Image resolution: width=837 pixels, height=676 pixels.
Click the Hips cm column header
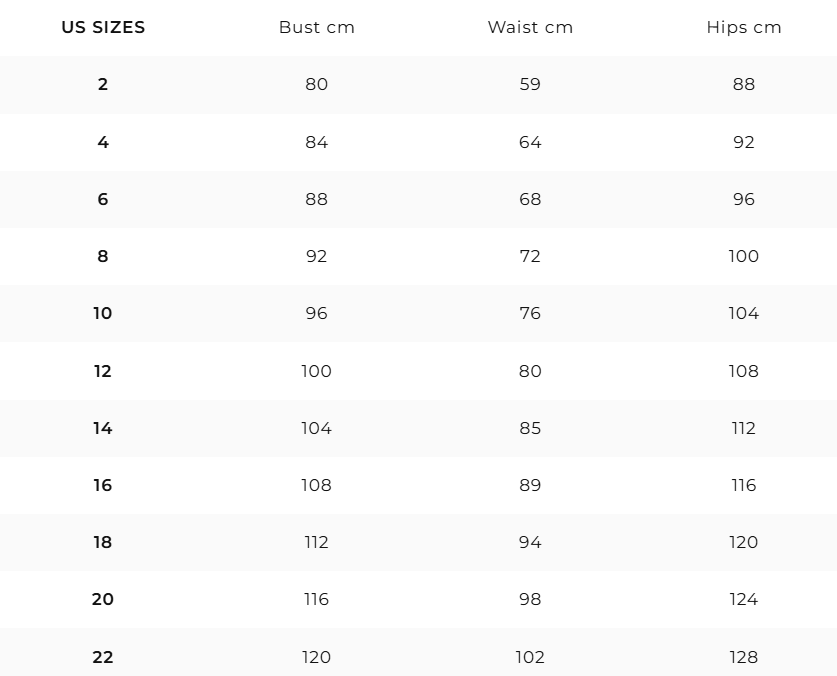(744, 27)
